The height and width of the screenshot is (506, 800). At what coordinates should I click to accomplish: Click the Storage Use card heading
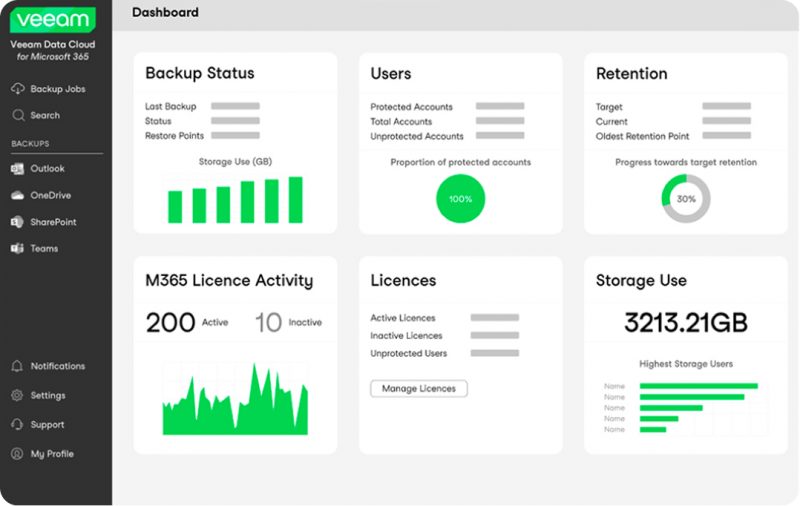coord(641,281)
